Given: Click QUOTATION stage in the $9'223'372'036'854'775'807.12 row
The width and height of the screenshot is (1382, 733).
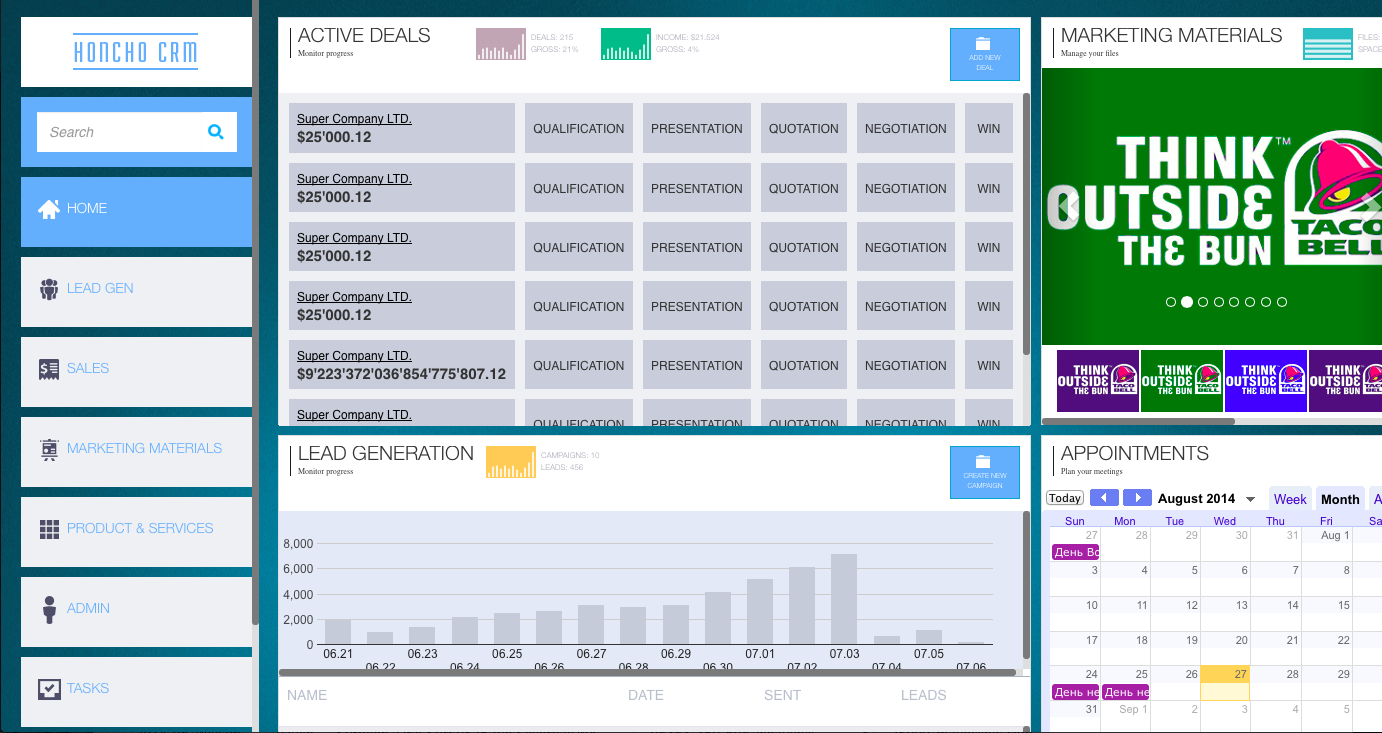Looking at the screenshot, I should 804,366.
